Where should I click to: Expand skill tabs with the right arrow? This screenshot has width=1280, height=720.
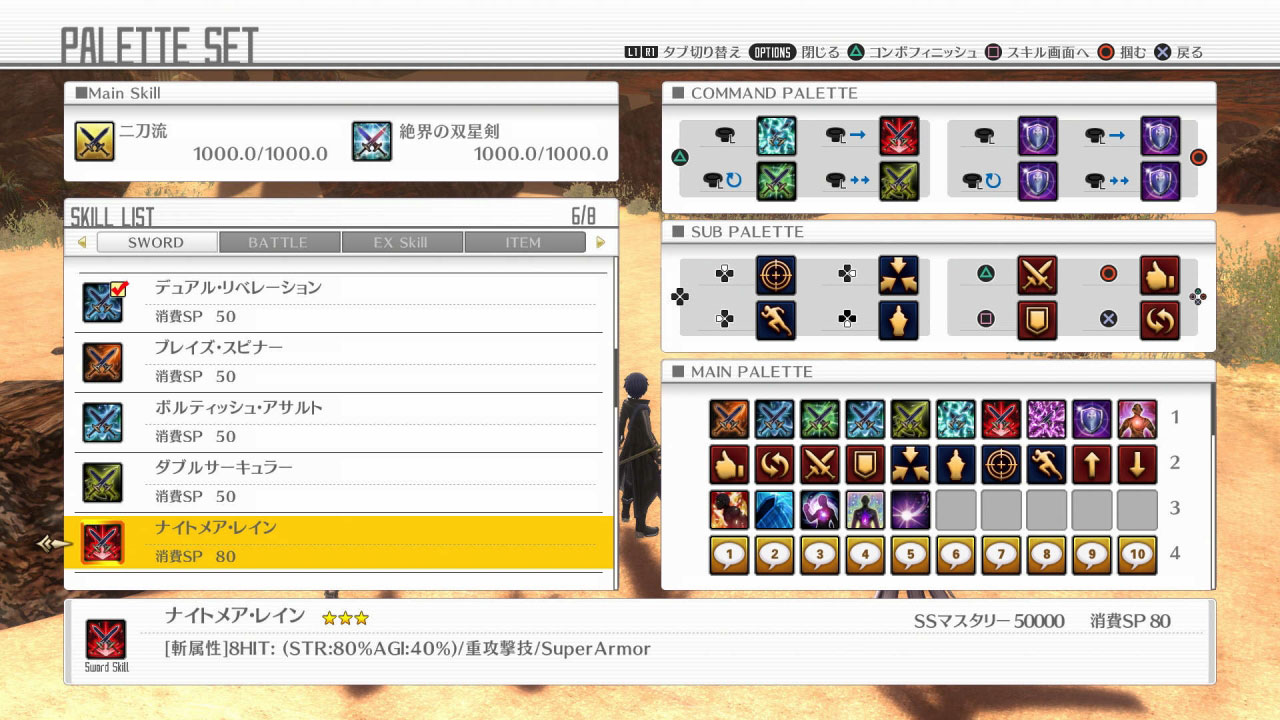pos(600,242)
